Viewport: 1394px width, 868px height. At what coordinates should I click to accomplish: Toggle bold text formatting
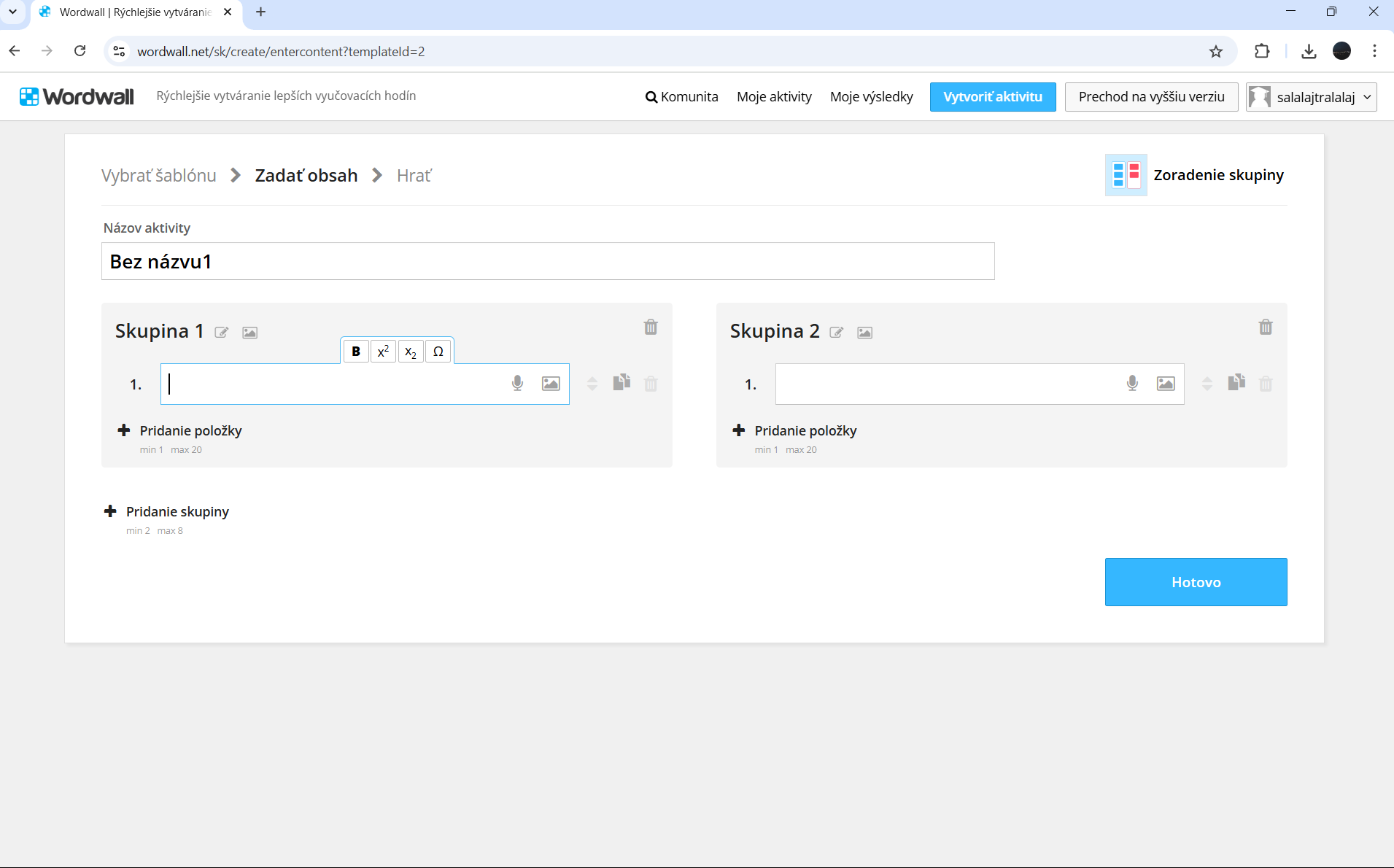356,352
